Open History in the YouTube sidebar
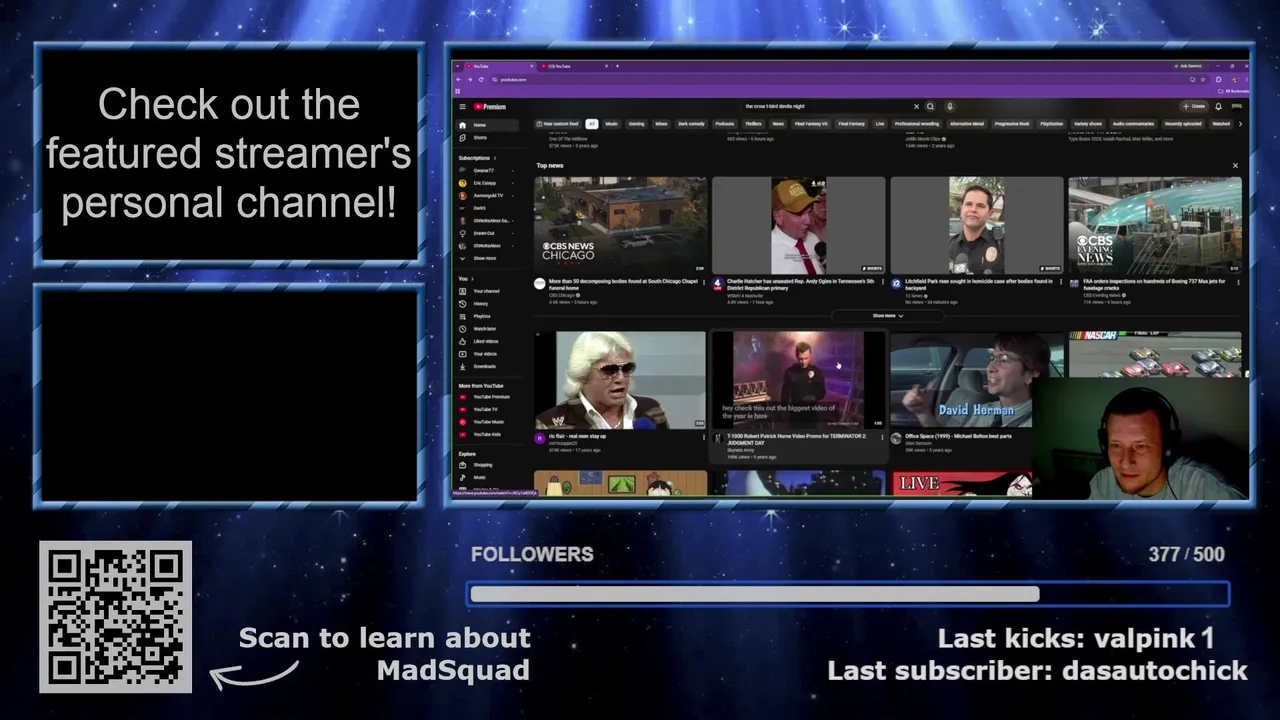1280x720 pixels. [487, 303]
